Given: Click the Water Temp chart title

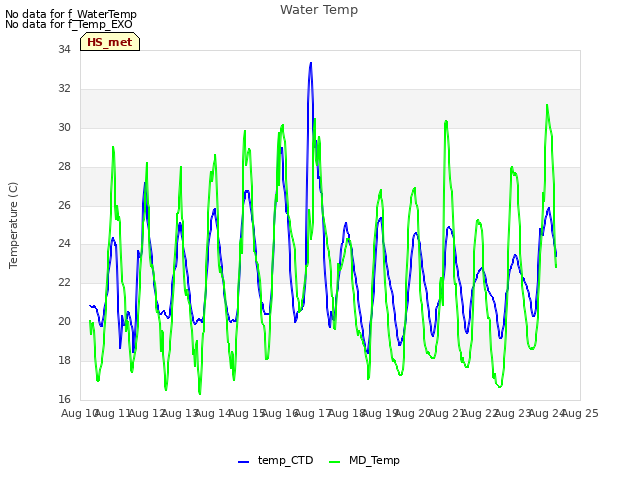Looking at the screenshot, I should point(319,10).
